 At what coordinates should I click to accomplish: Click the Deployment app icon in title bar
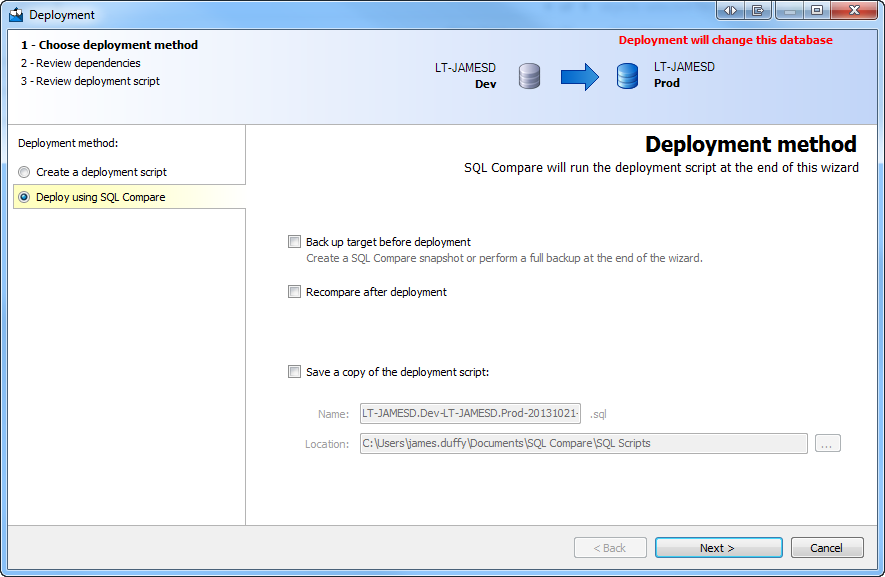click(15, 14)
